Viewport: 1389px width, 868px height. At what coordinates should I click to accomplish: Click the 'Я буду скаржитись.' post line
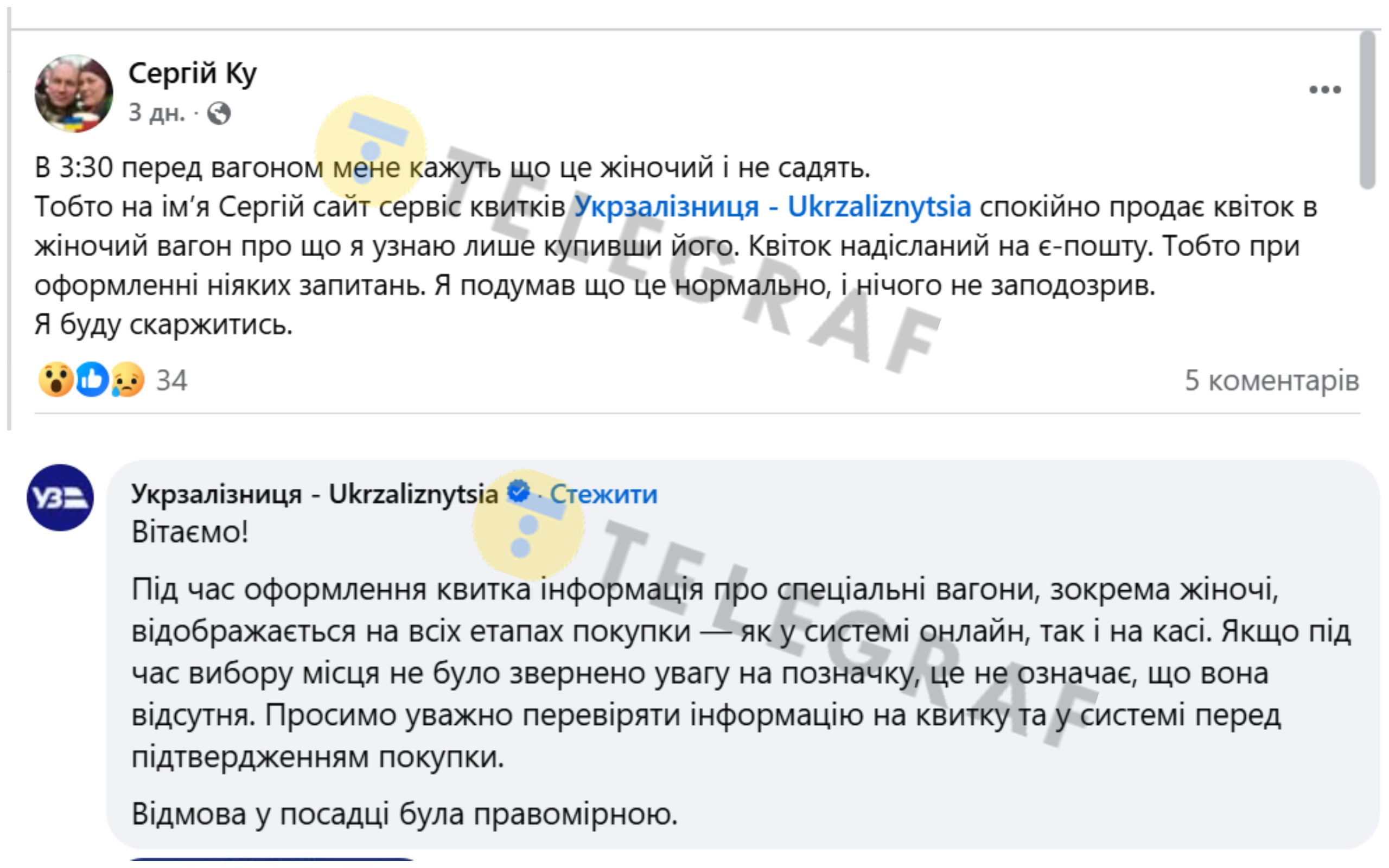[x=163, y=325]
